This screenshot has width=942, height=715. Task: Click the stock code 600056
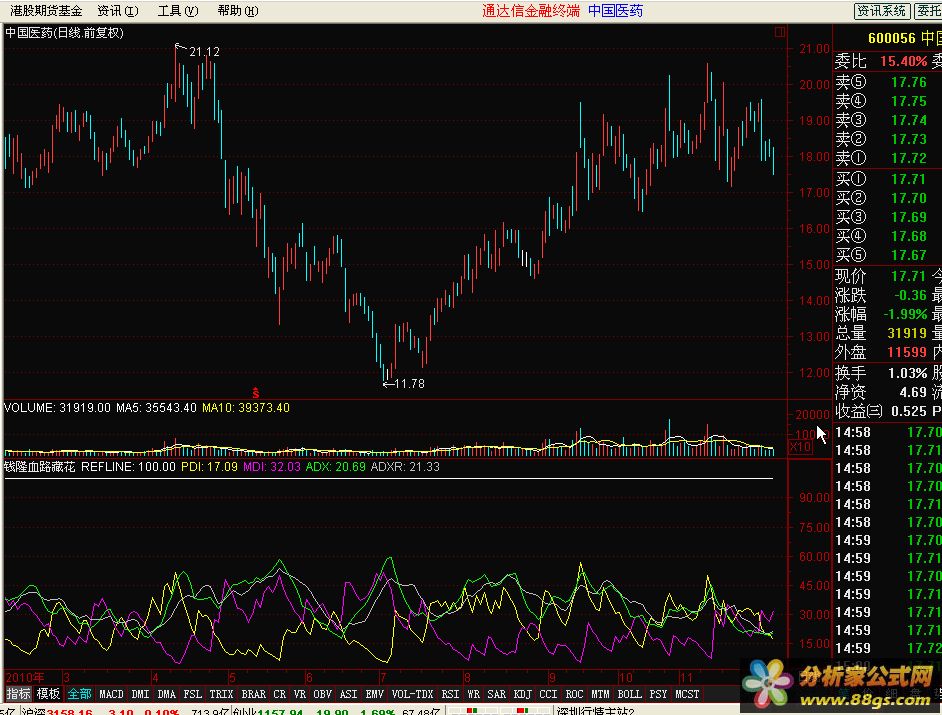click(892, 38)
